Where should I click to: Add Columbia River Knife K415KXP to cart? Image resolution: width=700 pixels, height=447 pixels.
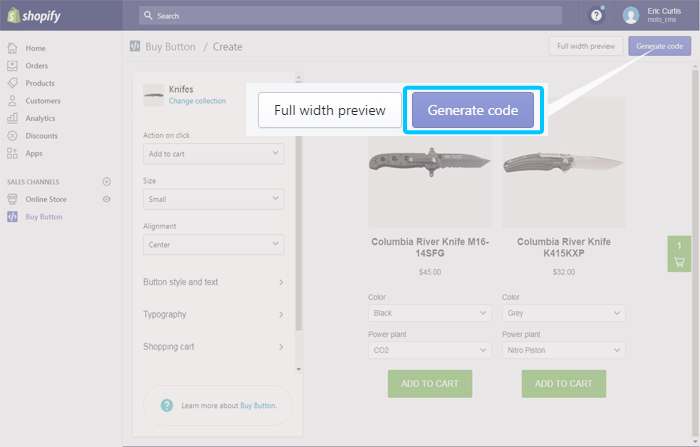point(563,384)
